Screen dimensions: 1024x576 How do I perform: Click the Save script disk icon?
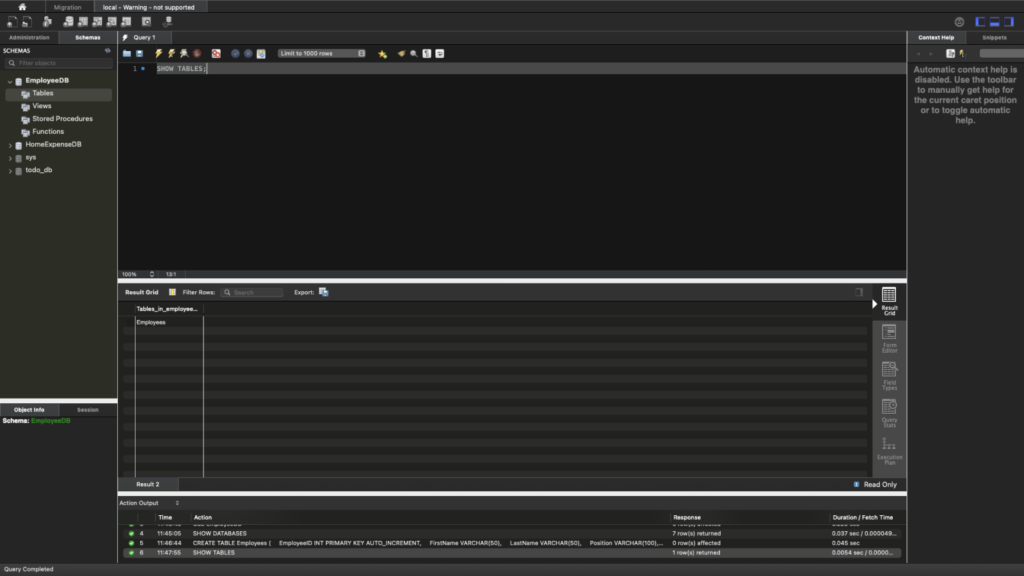[139, 53]
